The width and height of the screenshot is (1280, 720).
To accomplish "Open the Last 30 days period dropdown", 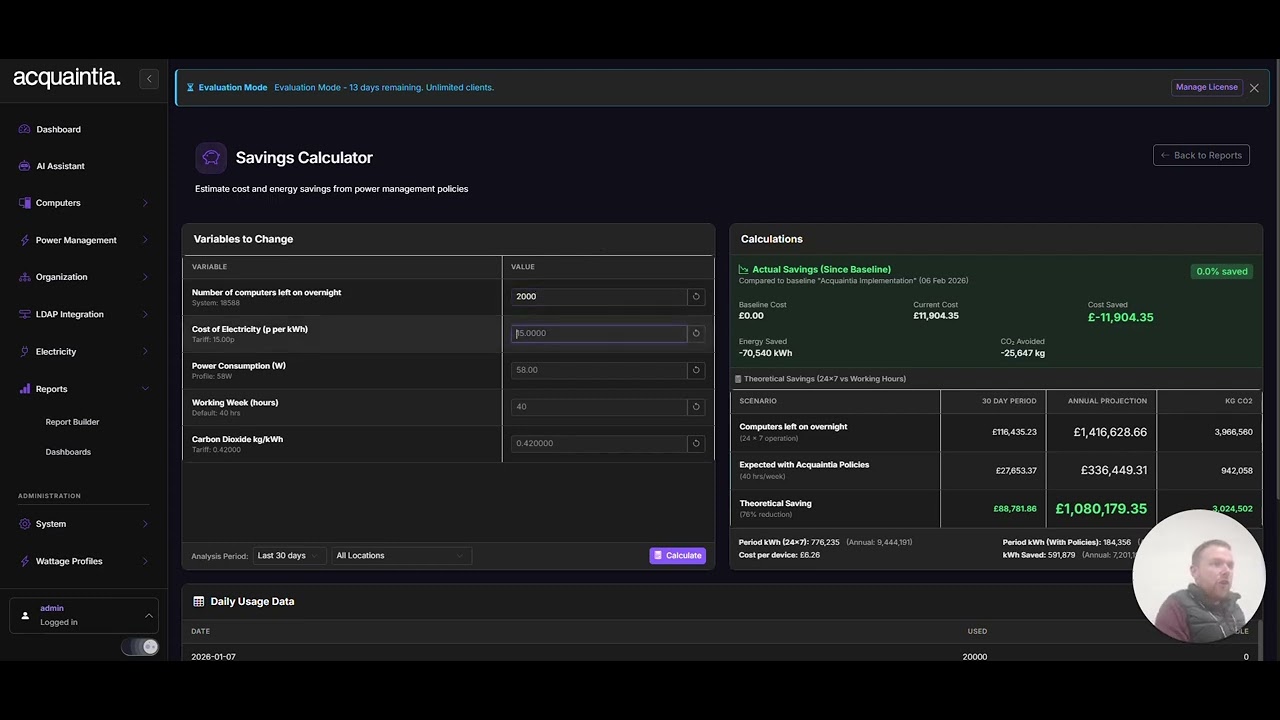I will (x=288, y=555).
